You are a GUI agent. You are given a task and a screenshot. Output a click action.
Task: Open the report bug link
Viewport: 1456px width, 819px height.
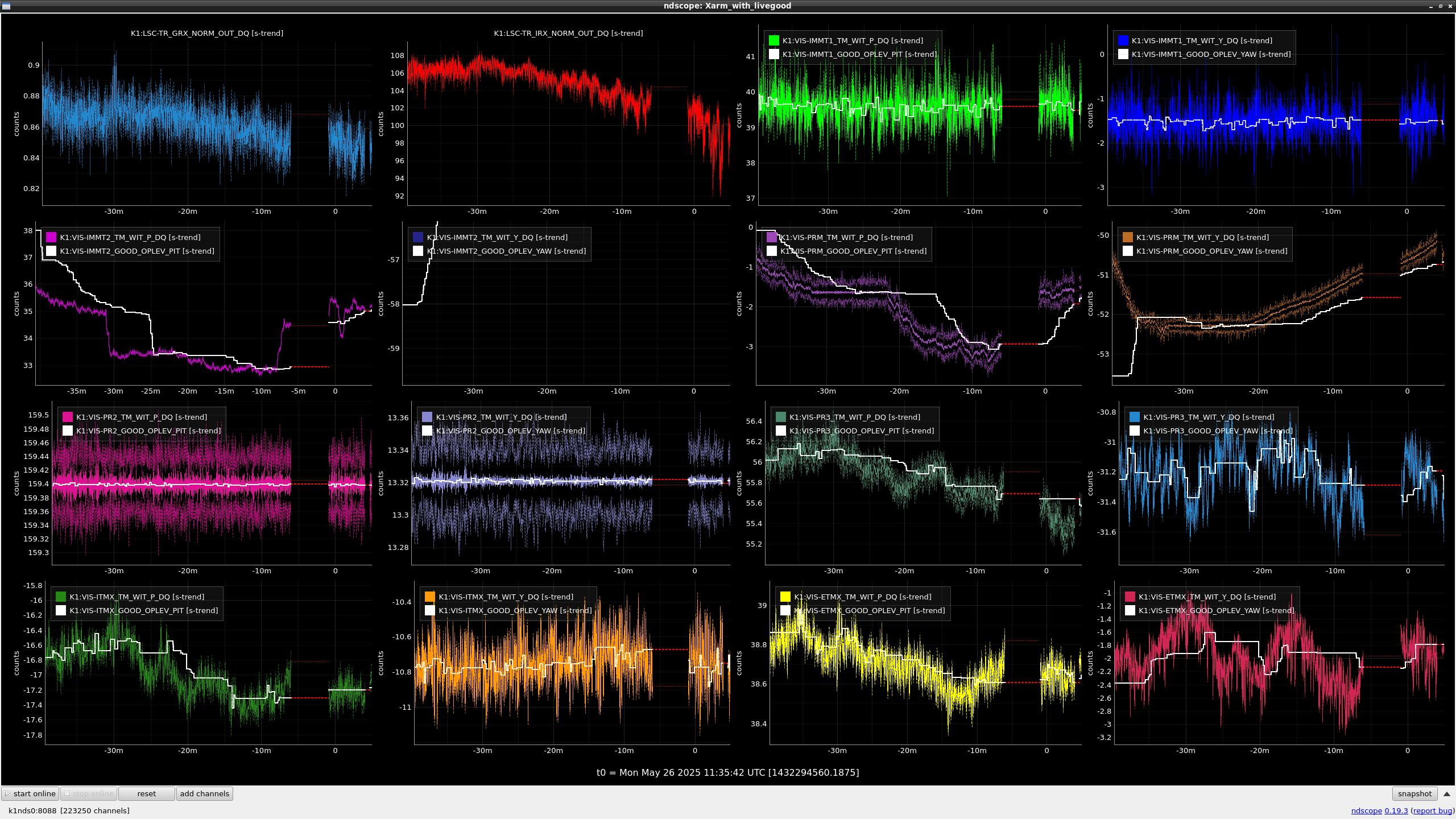point(1432,810)
